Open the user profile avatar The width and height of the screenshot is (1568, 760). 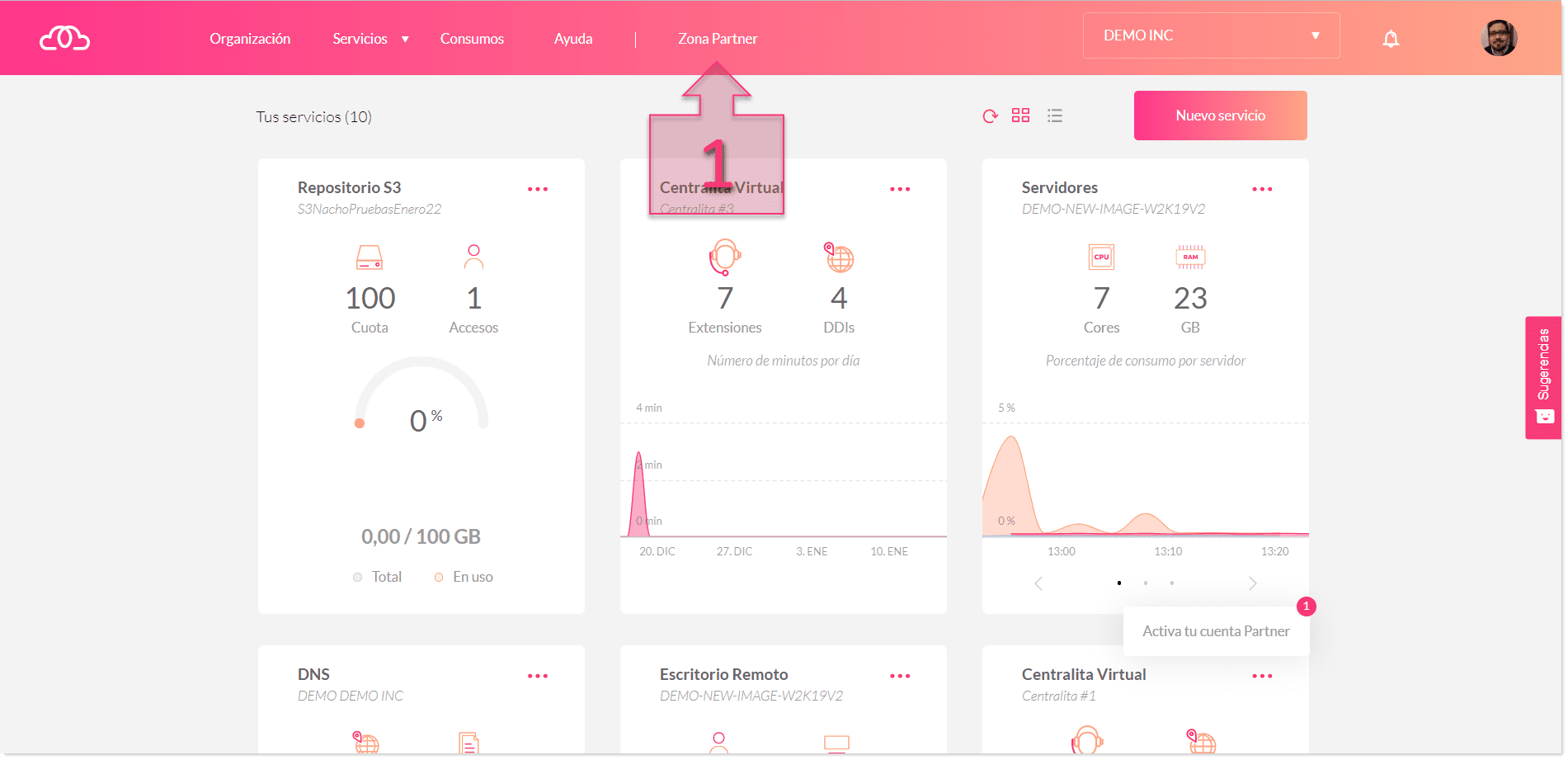tap(1499, 38)
